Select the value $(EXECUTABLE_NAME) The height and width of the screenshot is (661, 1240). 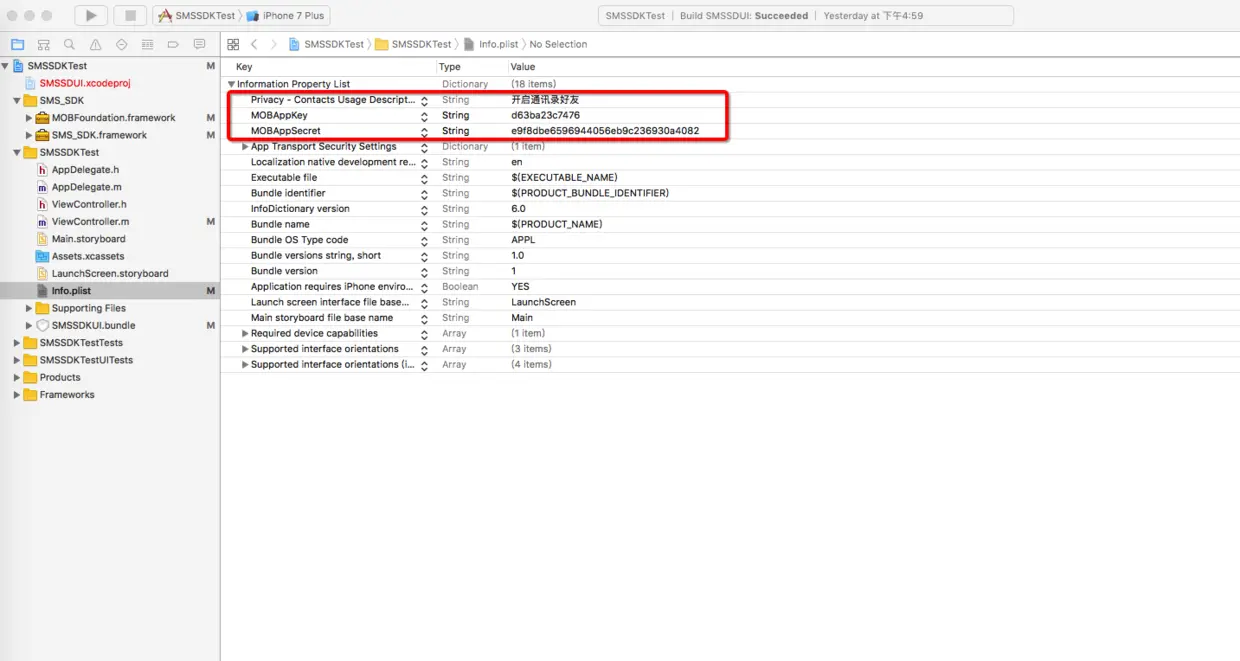564,177
